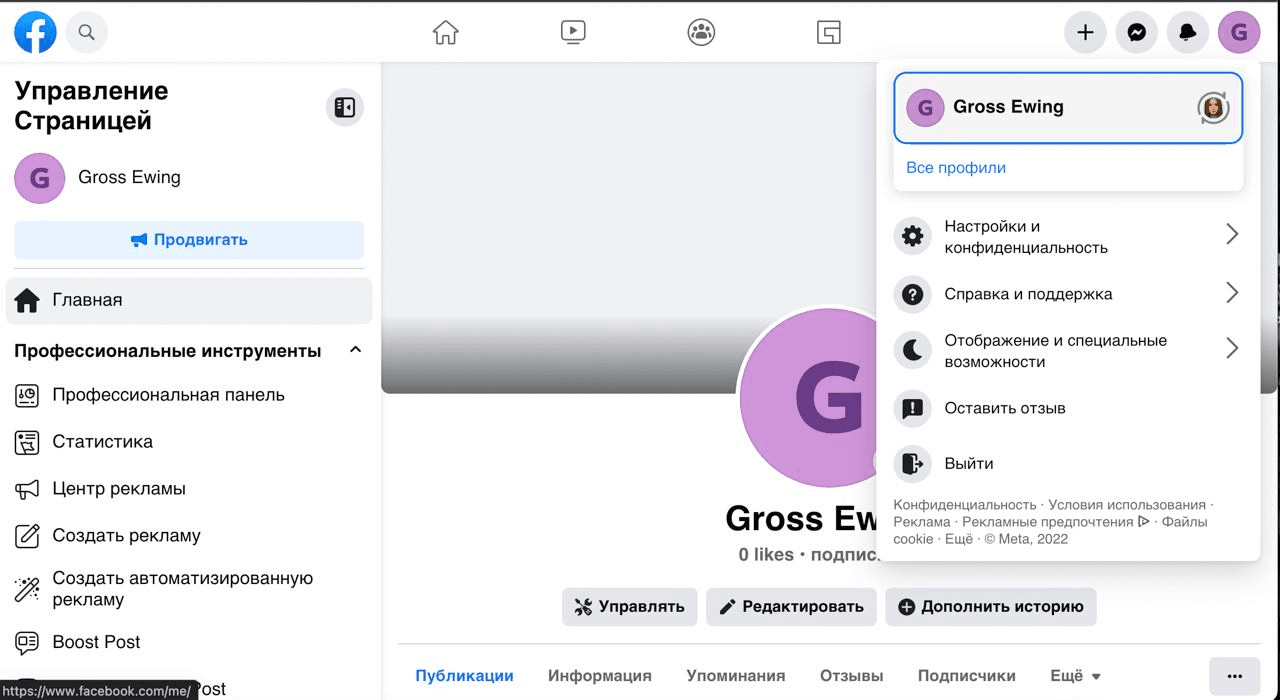Expand chevron next to Справка и поддержка

[x=1232, y=292]
